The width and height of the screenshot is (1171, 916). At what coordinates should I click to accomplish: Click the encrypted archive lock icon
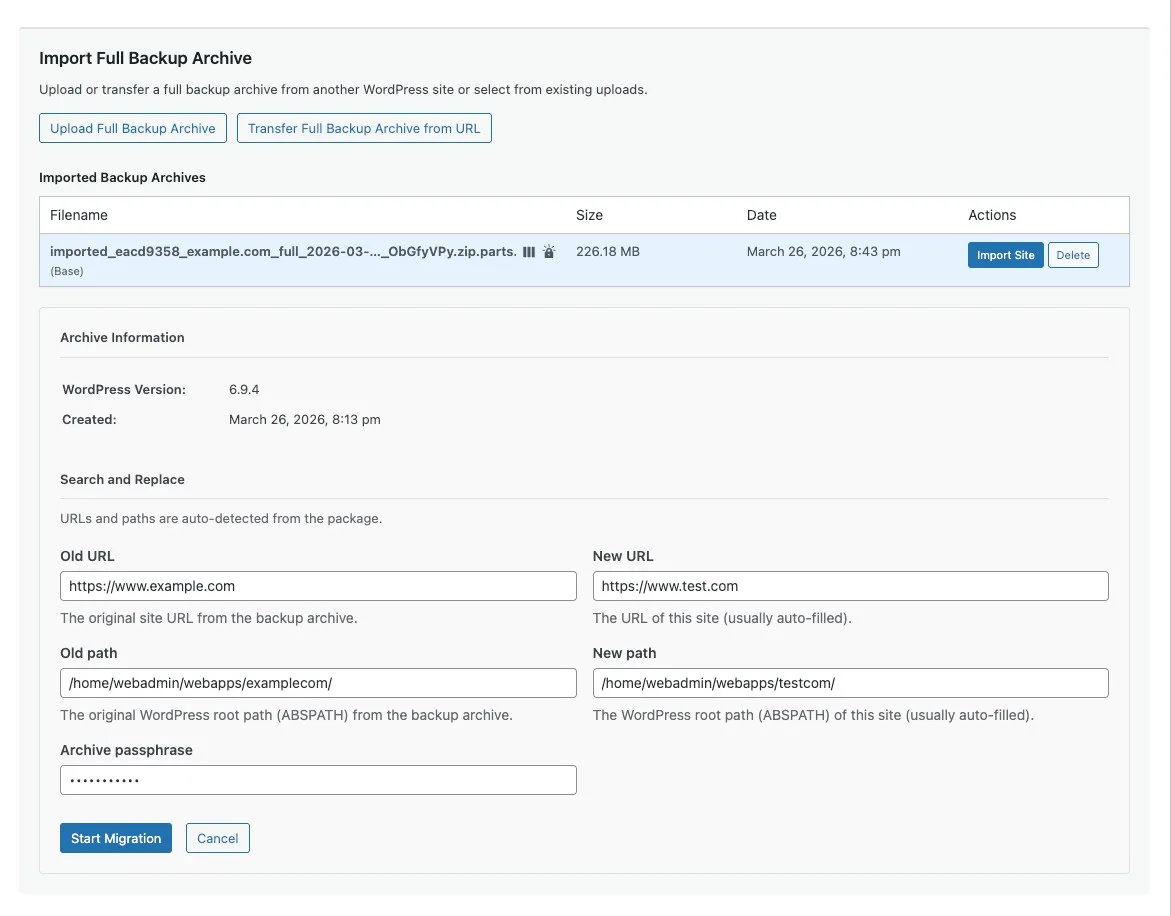(x=549, y=253)
